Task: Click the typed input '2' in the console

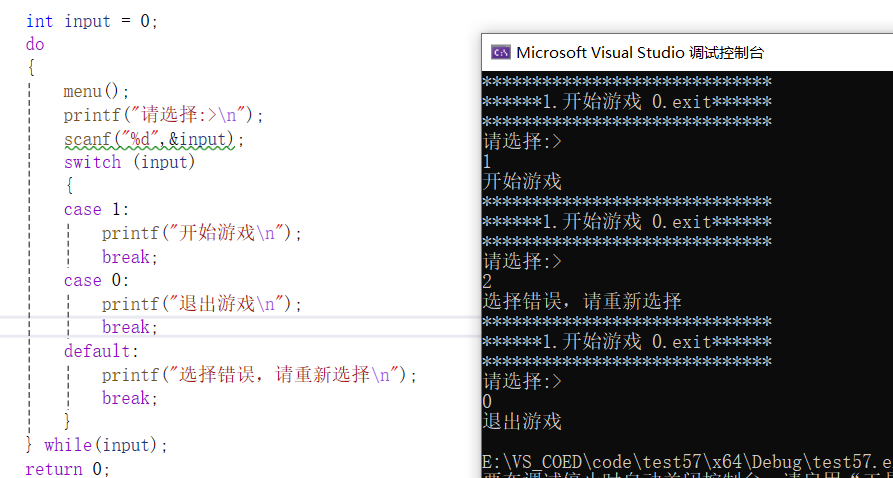Action: click(x=487, y=281)
